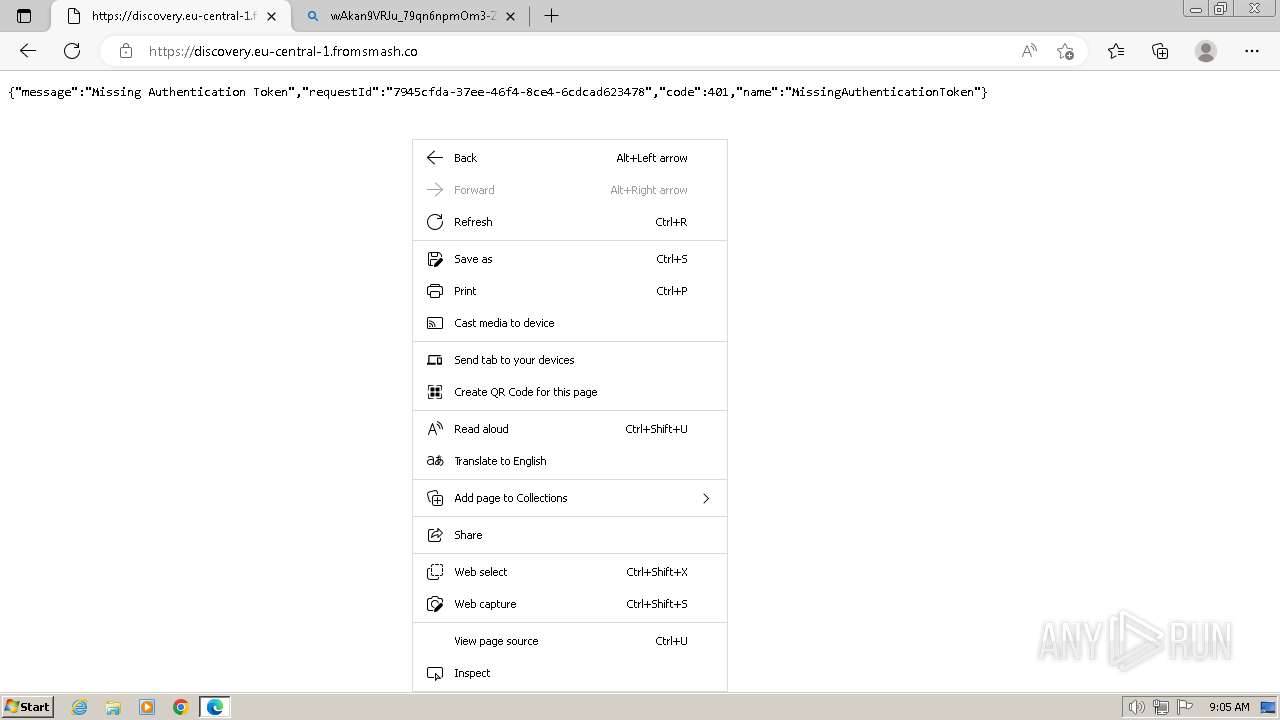Open a new tab with plus icon

[551, 16]
